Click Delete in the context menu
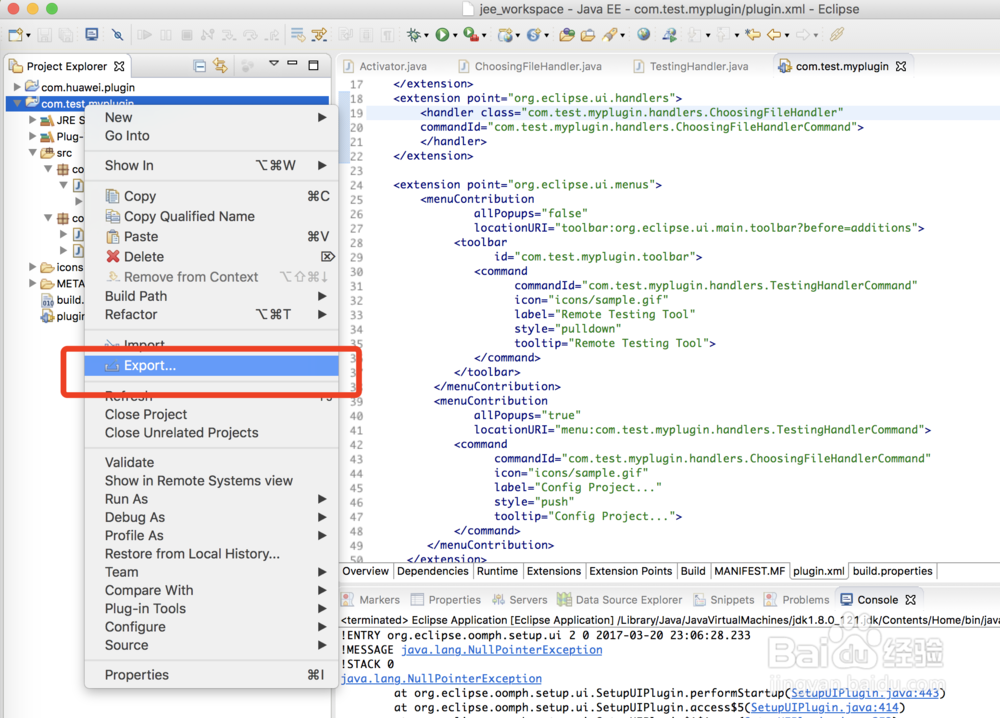 [x=211, y=257]
